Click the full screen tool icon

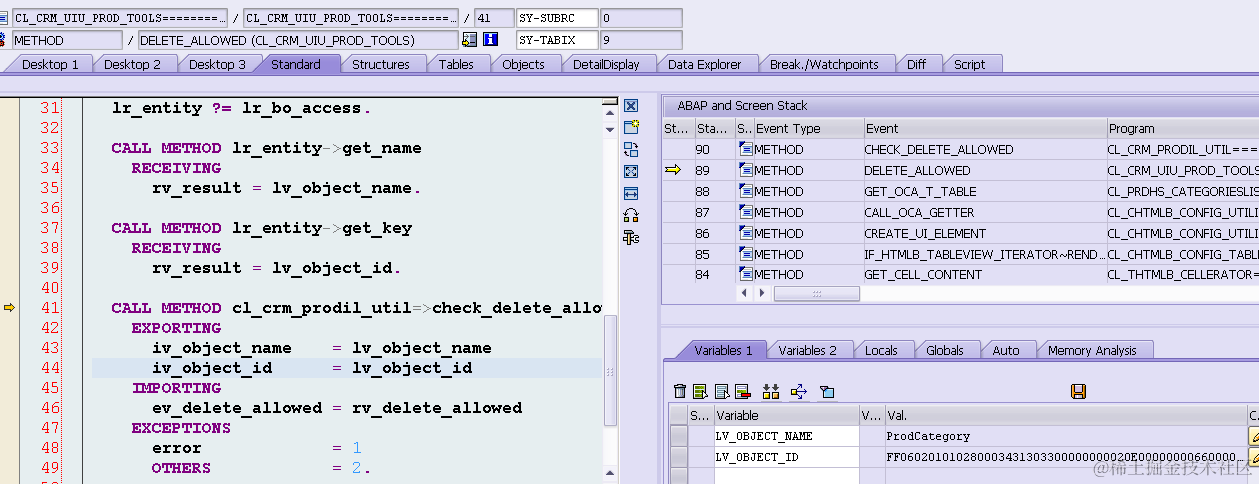pos(631,172)
